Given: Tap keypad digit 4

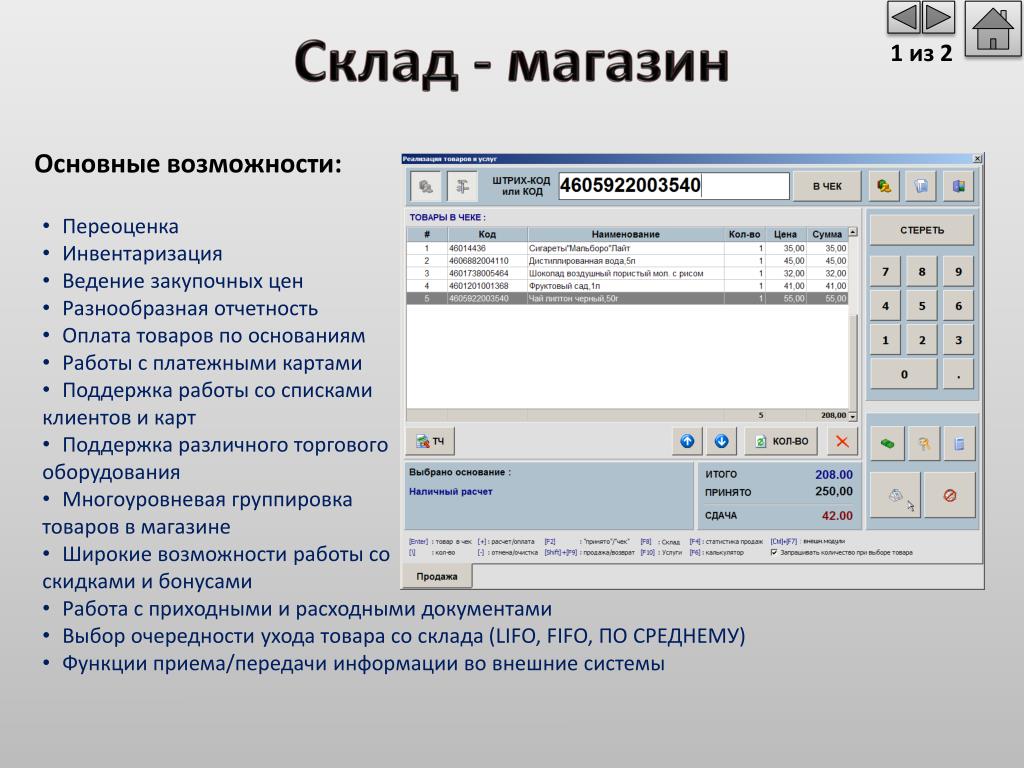Looking at the screenshot, I should [x=886, y=306].
